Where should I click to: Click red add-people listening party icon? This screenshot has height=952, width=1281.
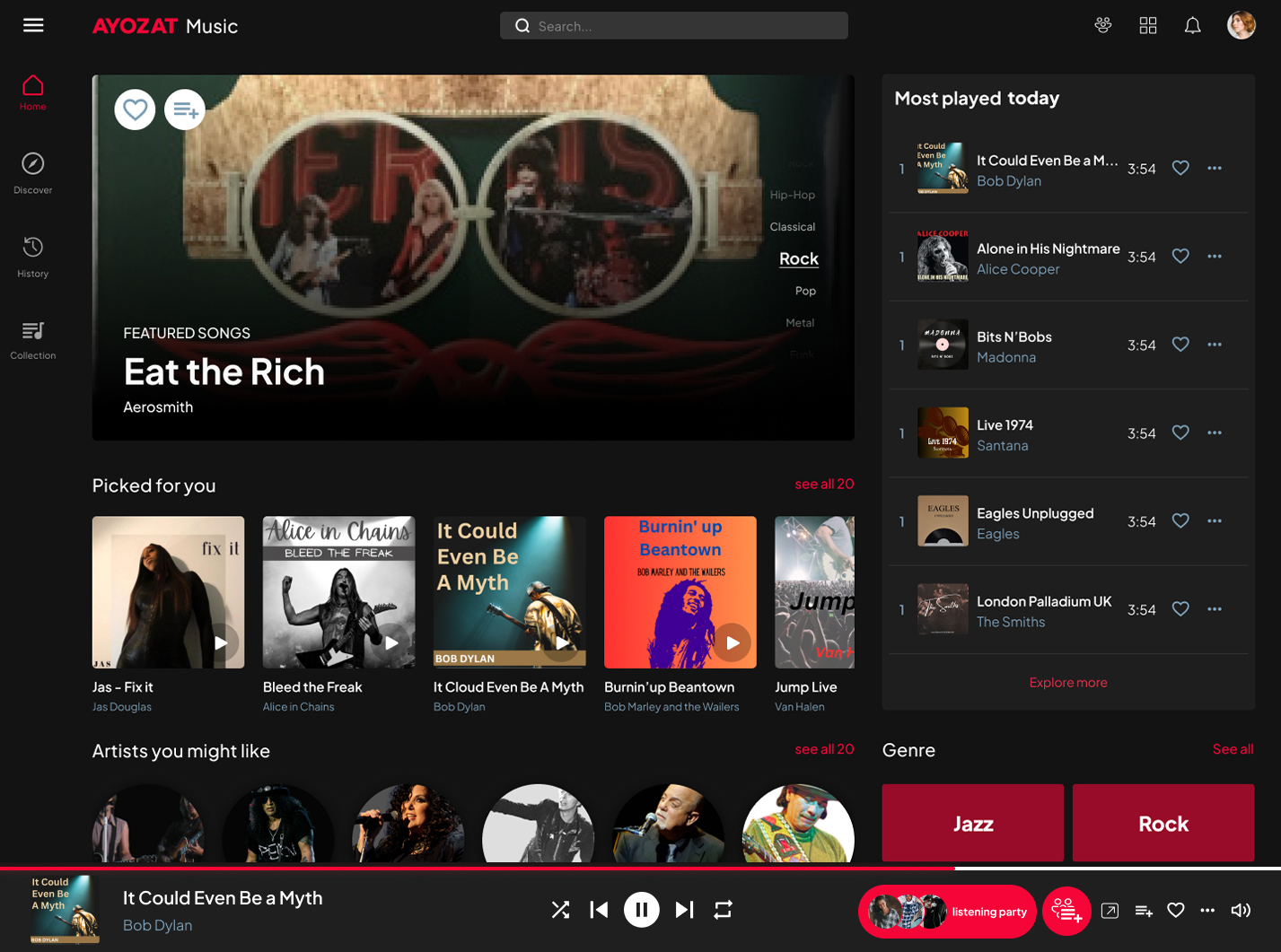[1066, 912]
